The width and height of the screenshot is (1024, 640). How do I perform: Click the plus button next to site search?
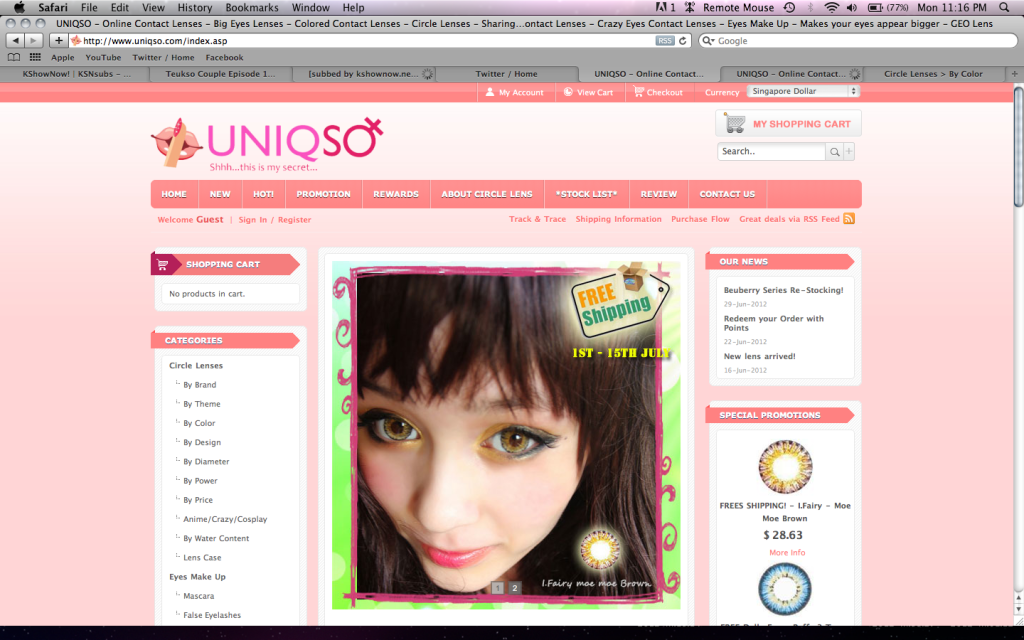click(849, 152)
